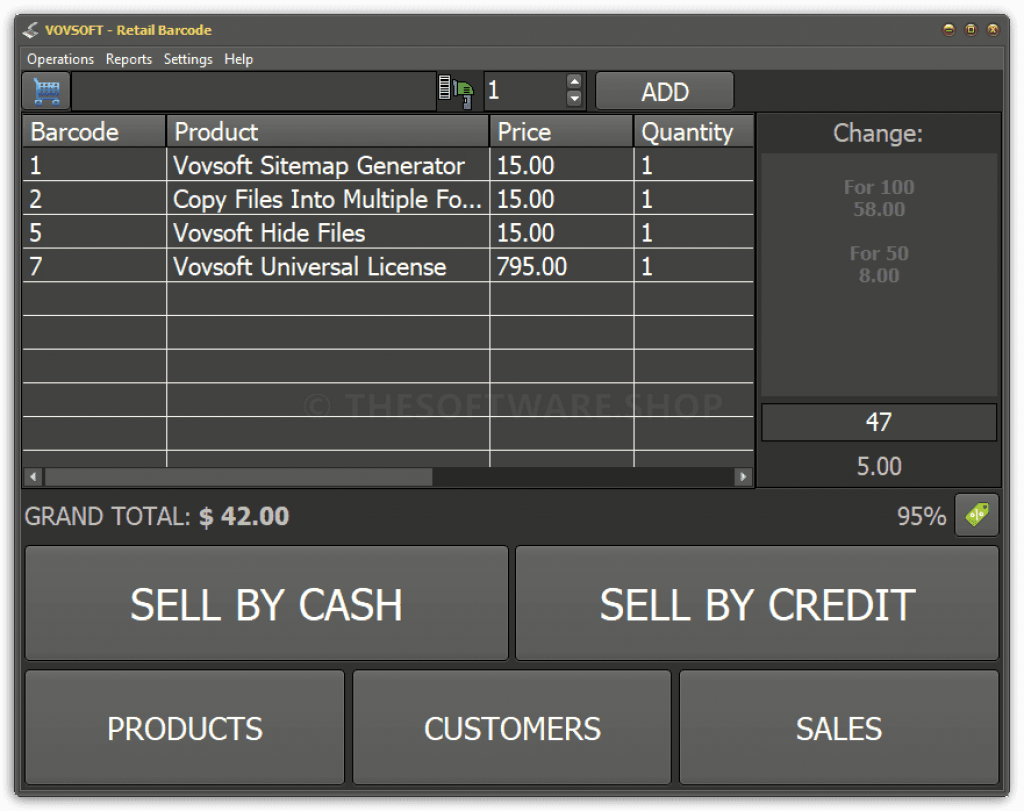Select the Vovsoft Universal License row
1024x811 pixels.
coord(388,266)
